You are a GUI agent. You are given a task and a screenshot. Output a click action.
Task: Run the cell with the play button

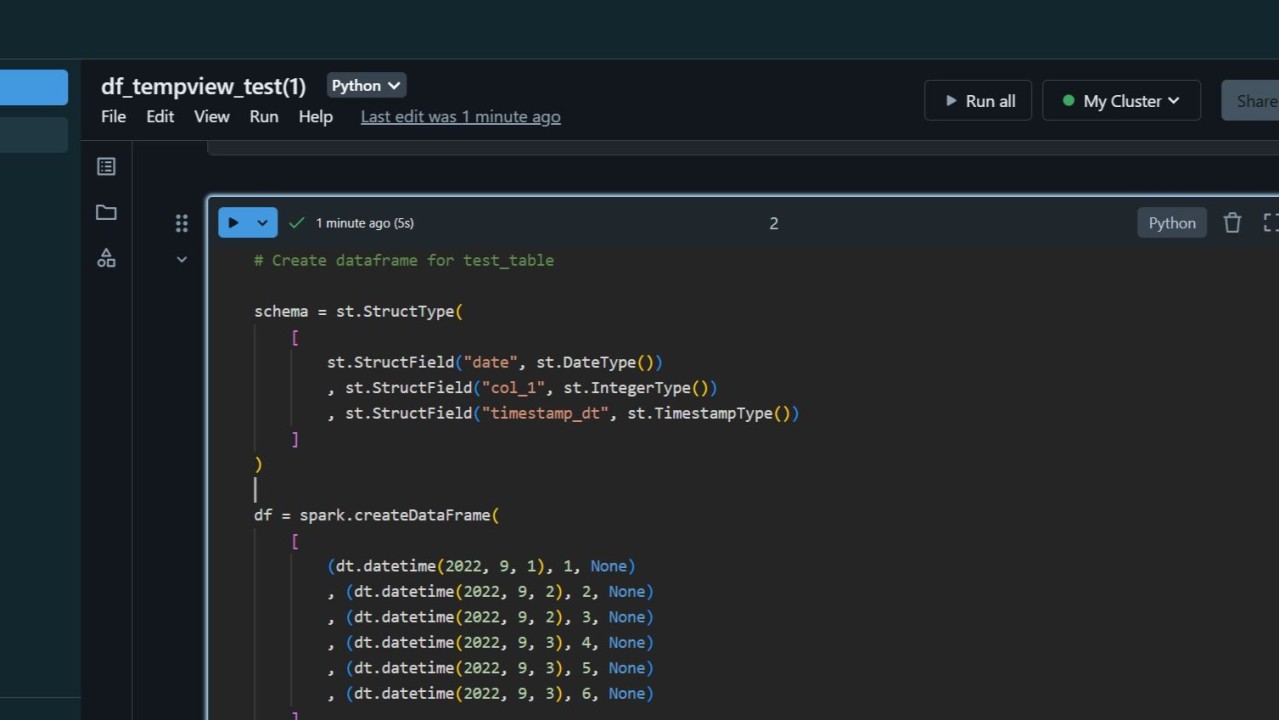[x=233, y=223]
